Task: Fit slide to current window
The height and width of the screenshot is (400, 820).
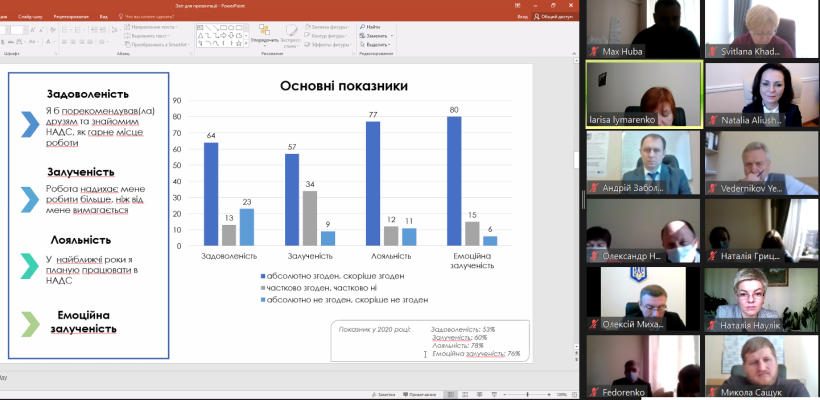Action: pos(574,394)
